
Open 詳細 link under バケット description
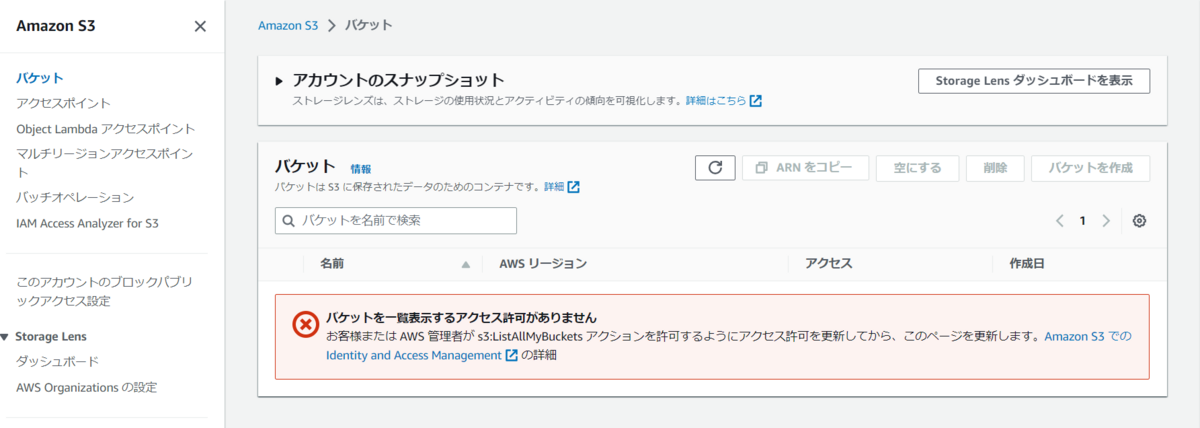[x=562, y=187]
